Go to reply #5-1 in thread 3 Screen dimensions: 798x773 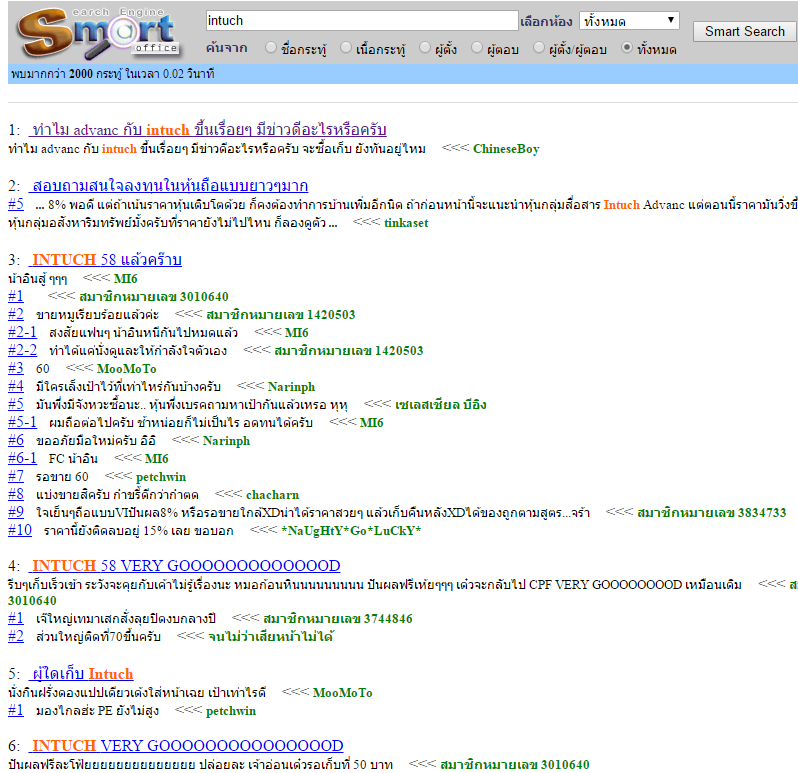[x=22, y=422]
